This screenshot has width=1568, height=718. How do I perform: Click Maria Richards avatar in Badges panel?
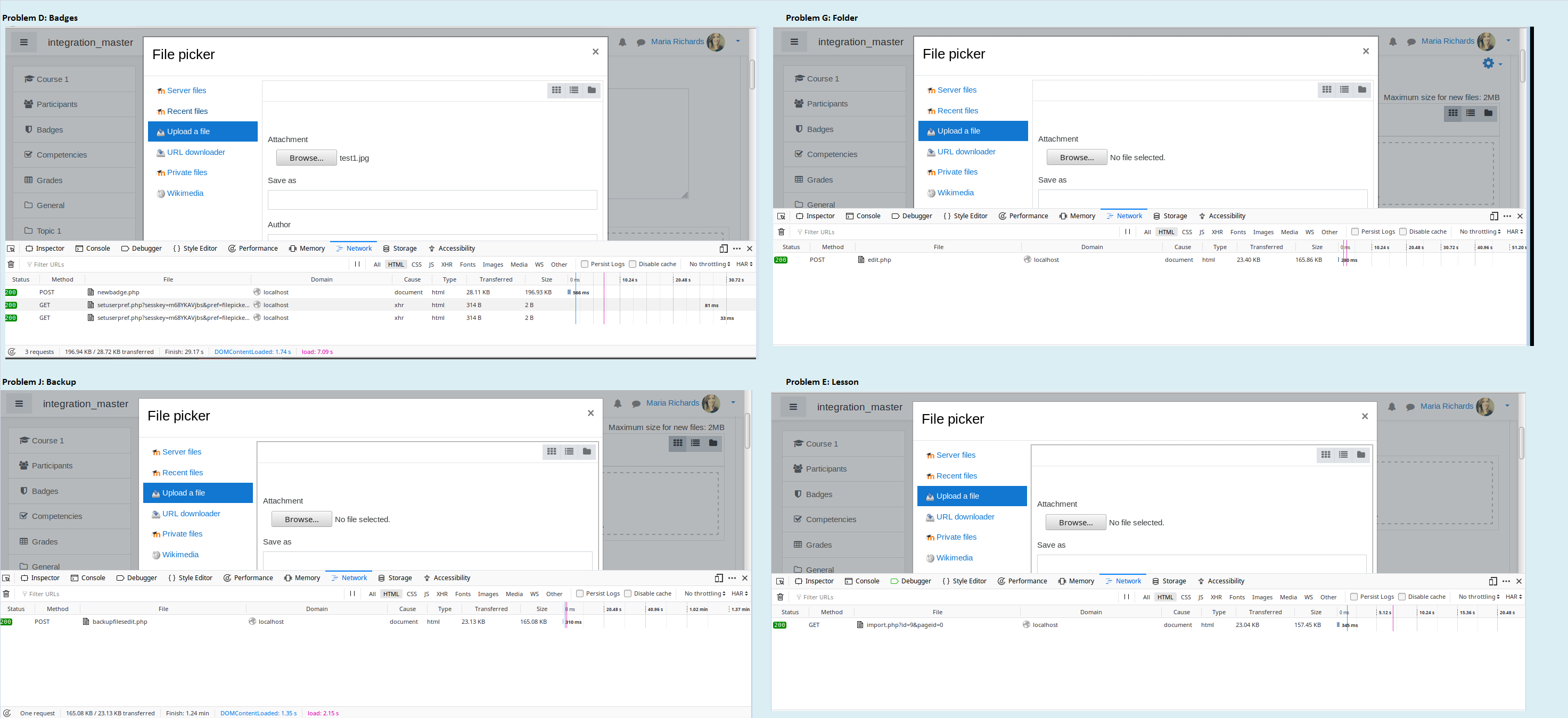[716, 42]
